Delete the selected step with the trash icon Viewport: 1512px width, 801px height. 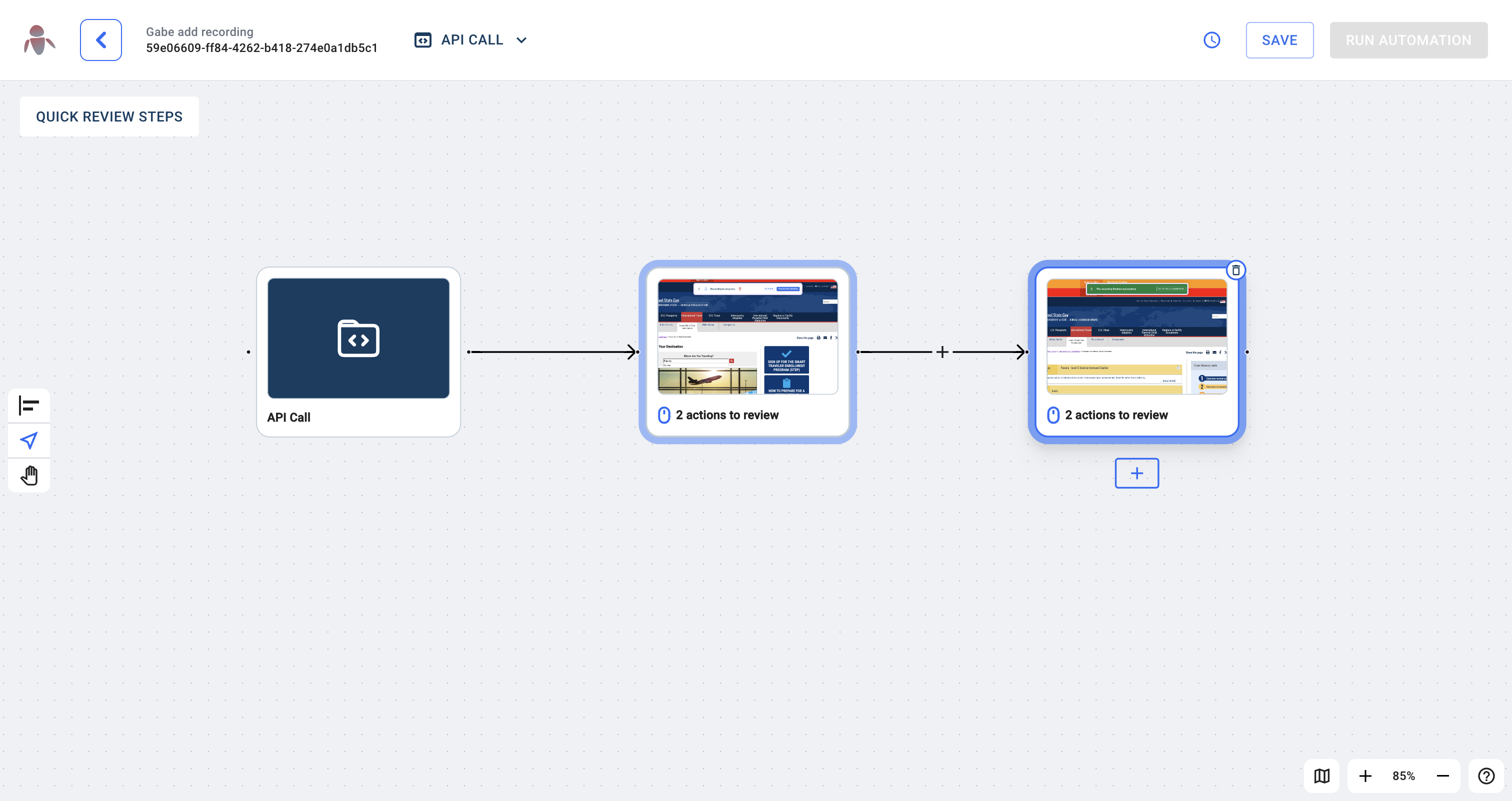1235,270
